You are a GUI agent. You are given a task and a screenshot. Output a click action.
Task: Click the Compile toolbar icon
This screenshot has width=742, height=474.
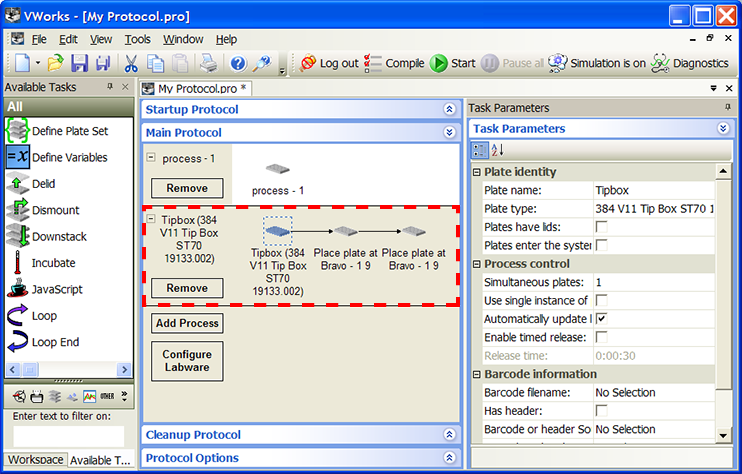[373, 63]
